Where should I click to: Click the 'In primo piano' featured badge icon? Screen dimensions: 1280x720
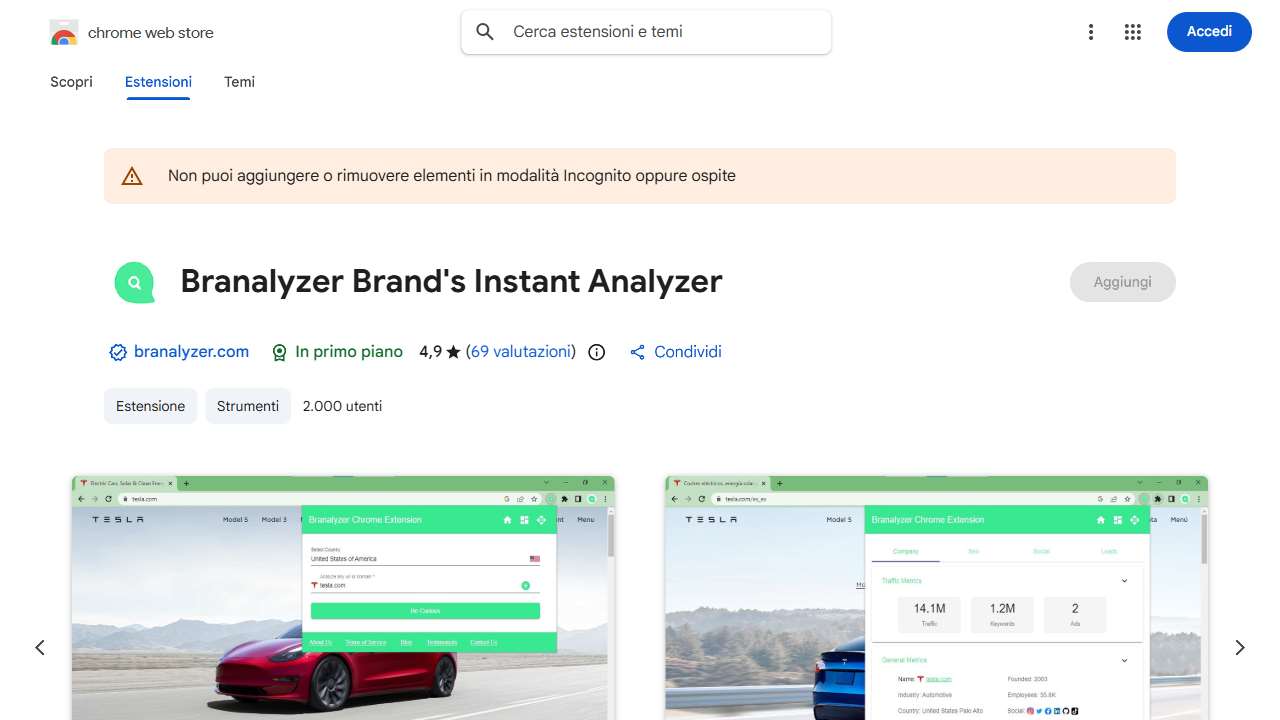279,352
